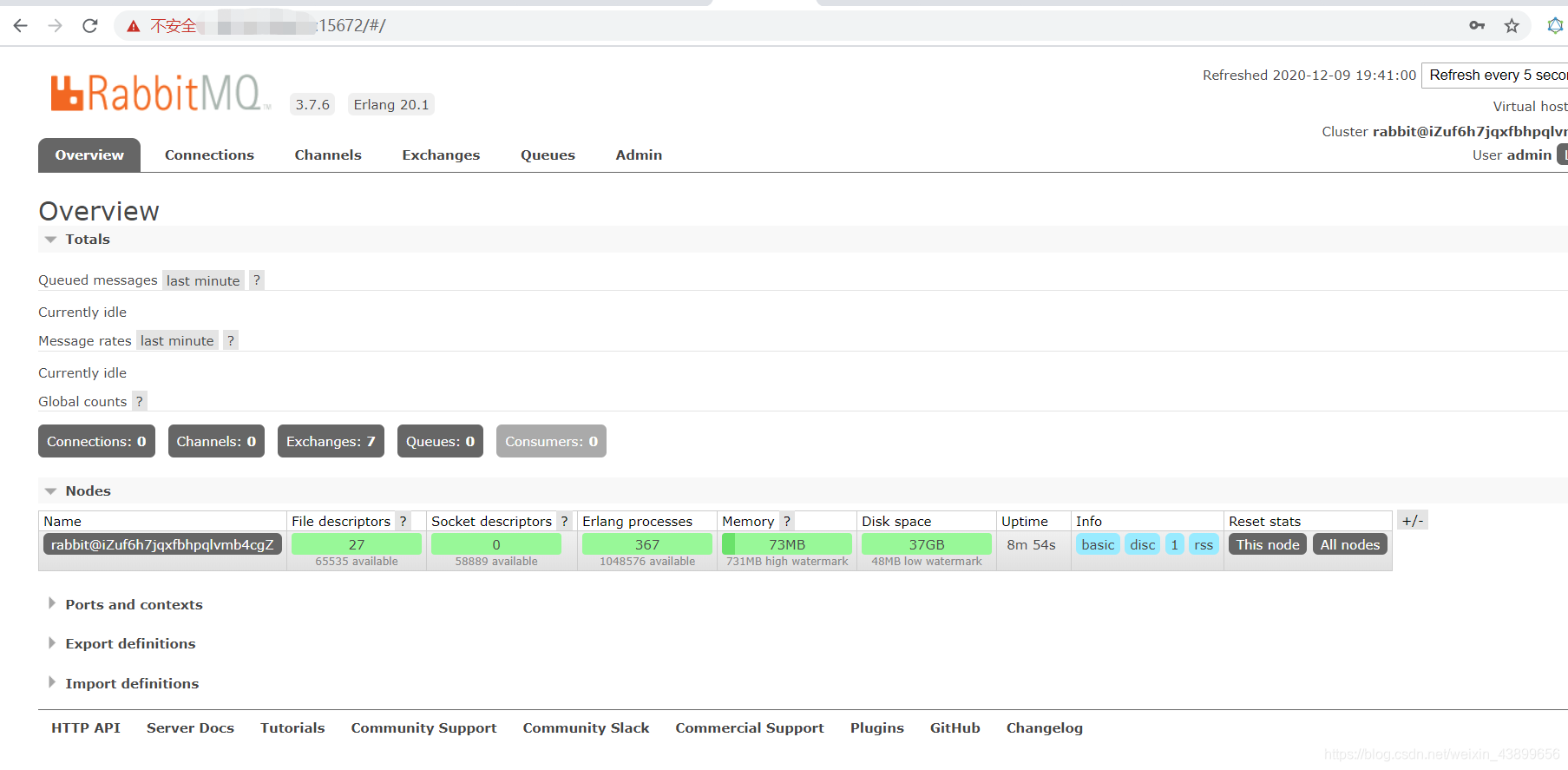1568x770 pixels.
Task: Click the basic info tag
Action: (x=1098, y=544)
